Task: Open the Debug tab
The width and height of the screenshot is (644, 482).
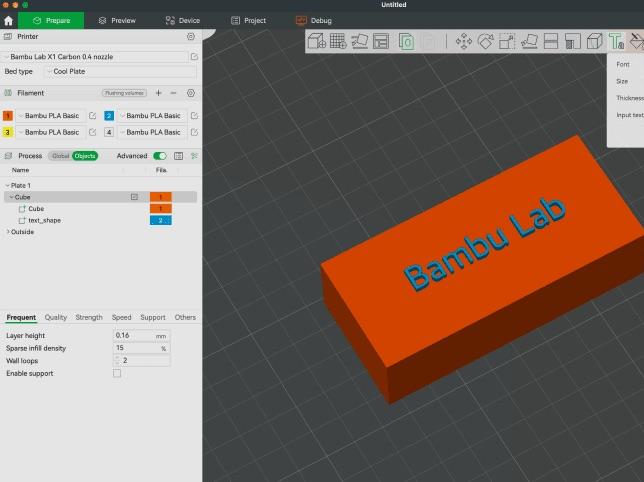Action: pos(314,21)
